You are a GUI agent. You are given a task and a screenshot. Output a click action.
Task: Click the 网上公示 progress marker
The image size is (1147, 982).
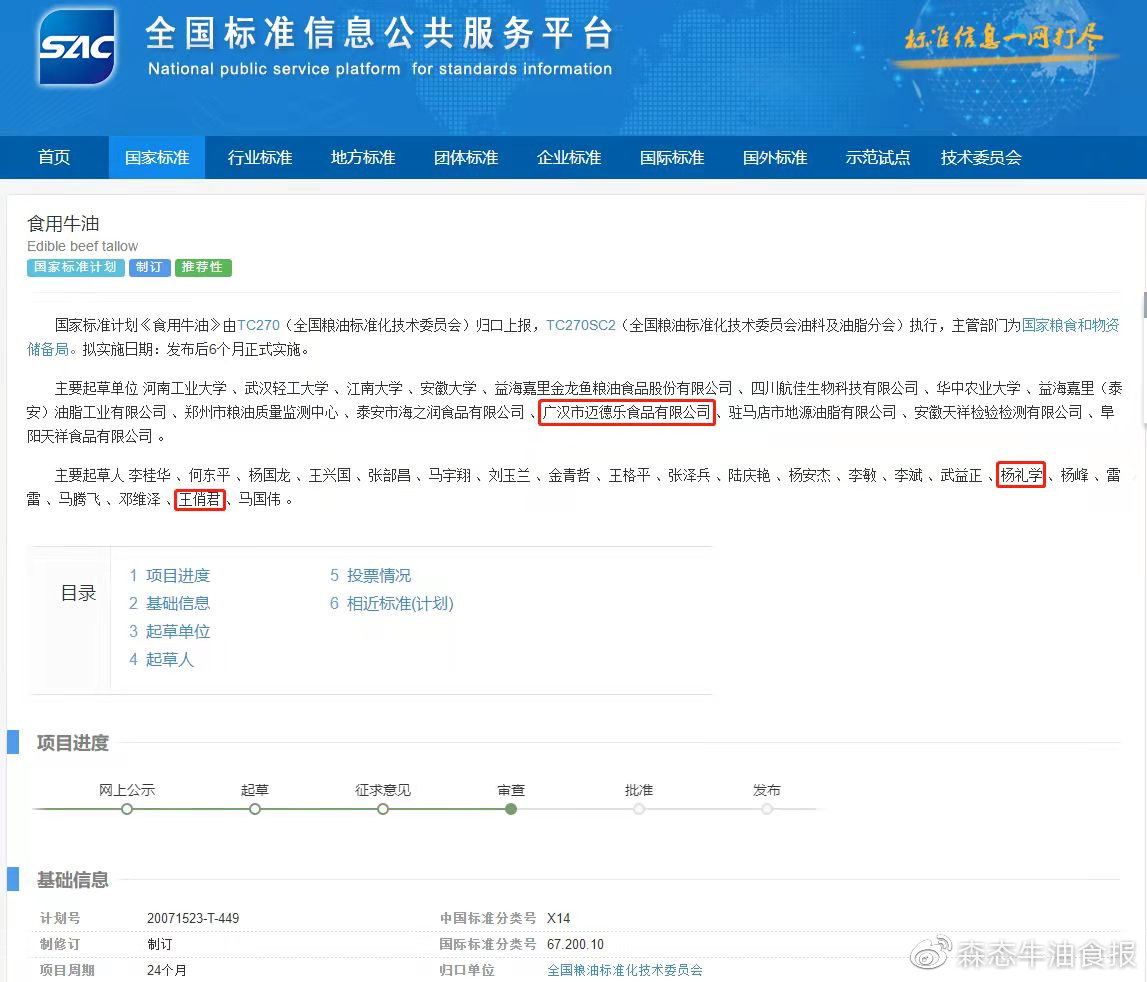pyautogui.click(x=127, y=809)
